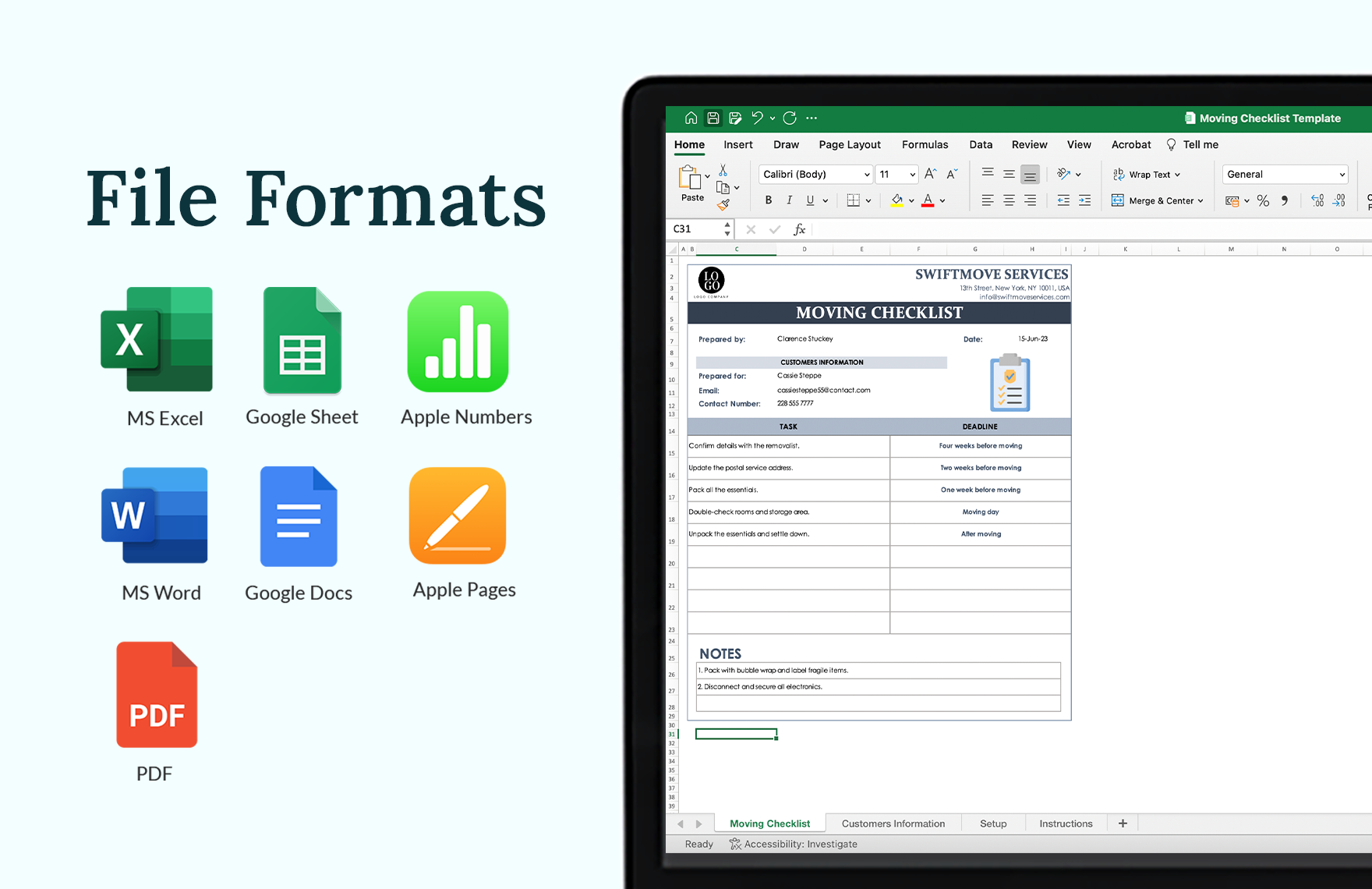1372x889 pixels.
Task: Open the General number format dropdown
Action: click(1285, 174)
